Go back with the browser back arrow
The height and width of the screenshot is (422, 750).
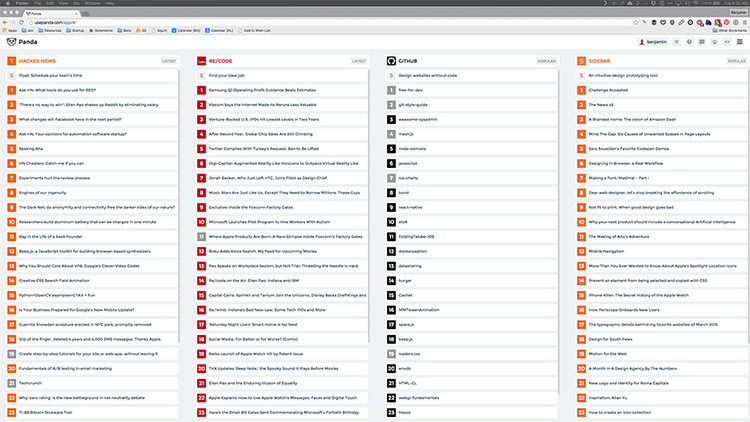[5, 22]
